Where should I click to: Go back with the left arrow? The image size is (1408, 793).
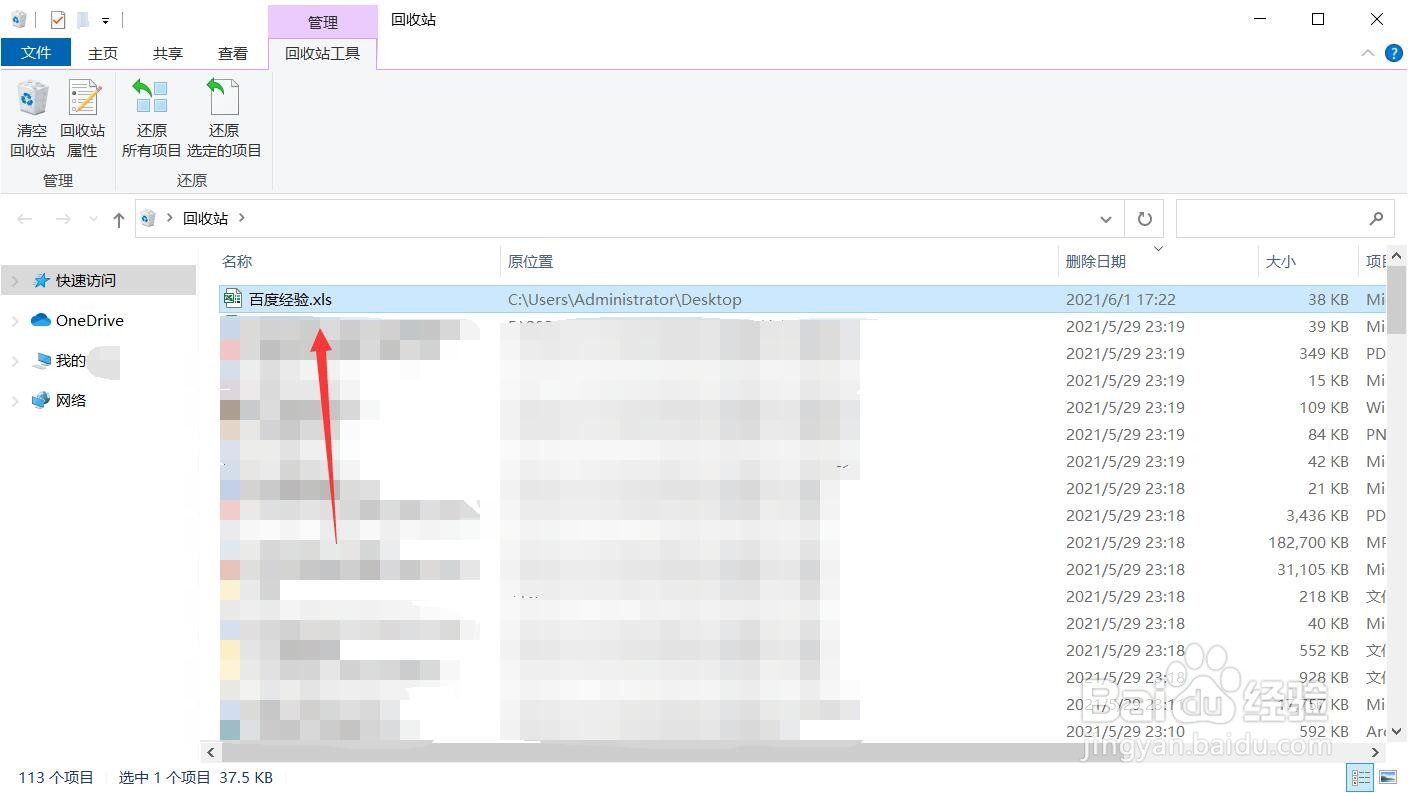(25, 219)
